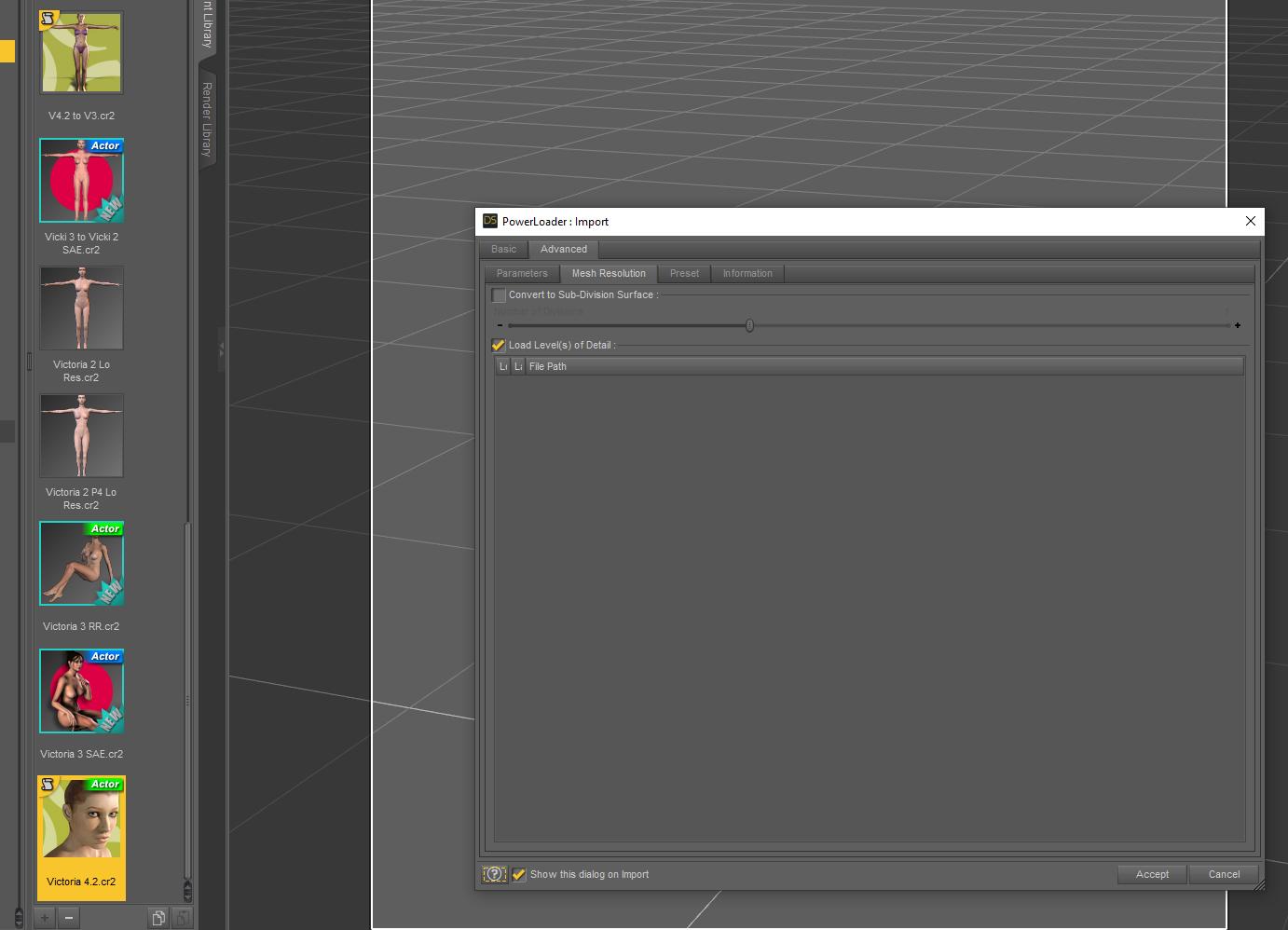Viewport: 1288px width, 930px height.
Task: Enable Convert to Sub-Division Surface
Action: (499, 294)
